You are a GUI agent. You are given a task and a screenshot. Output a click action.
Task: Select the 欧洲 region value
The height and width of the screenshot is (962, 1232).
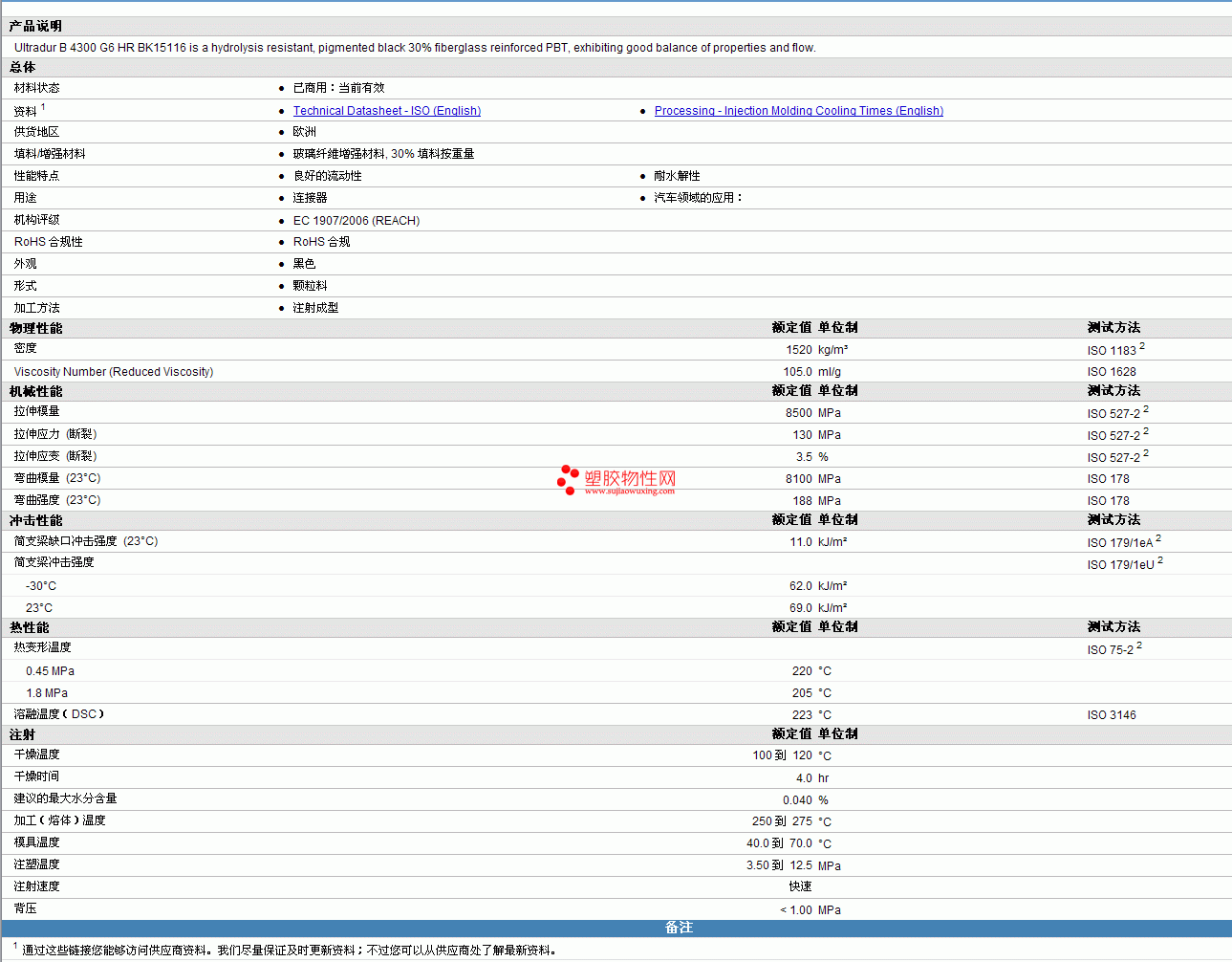pyautogui.click(x=305, y=132)
